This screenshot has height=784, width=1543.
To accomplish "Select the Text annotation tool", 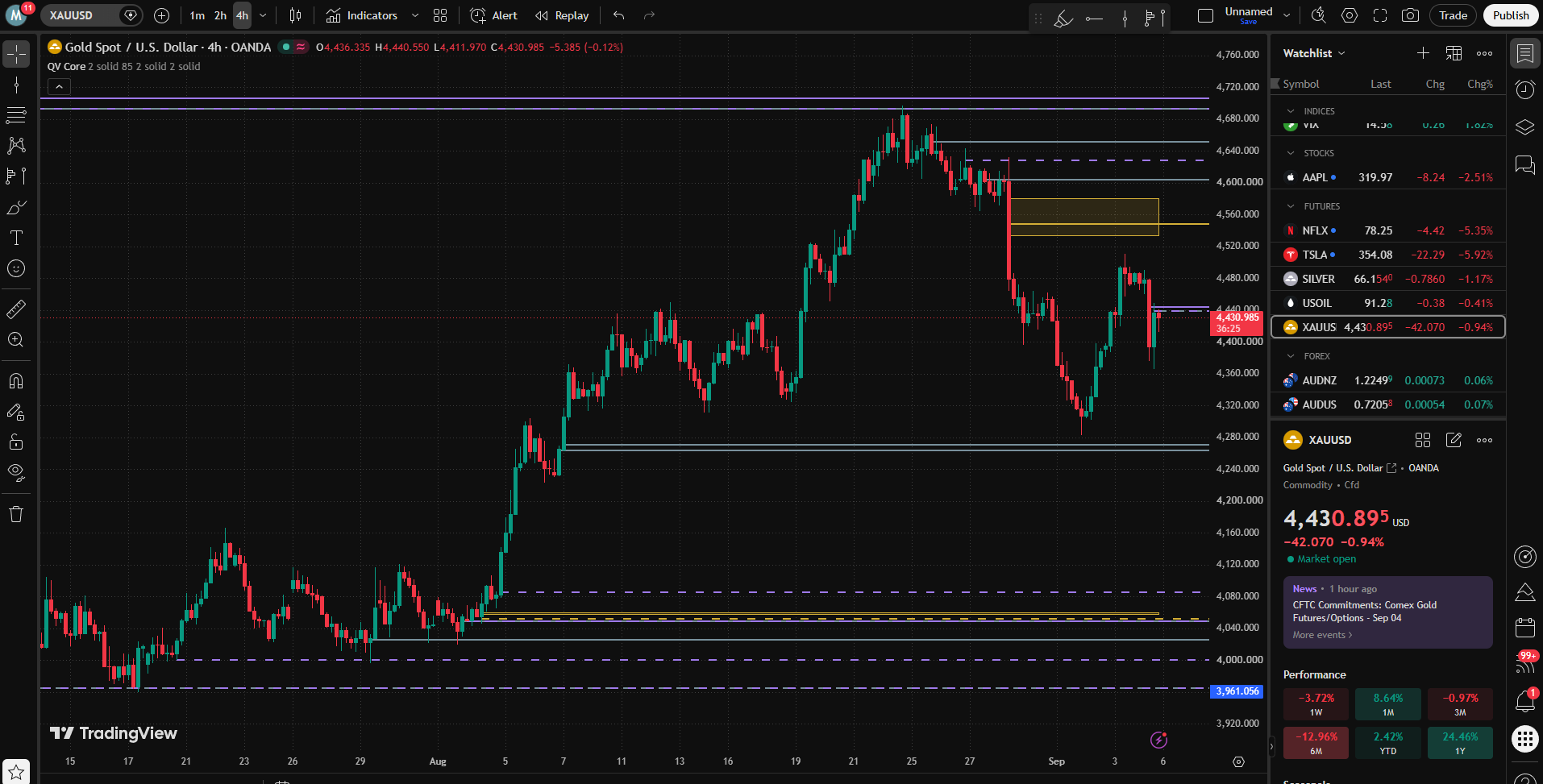I will (16, 238).
